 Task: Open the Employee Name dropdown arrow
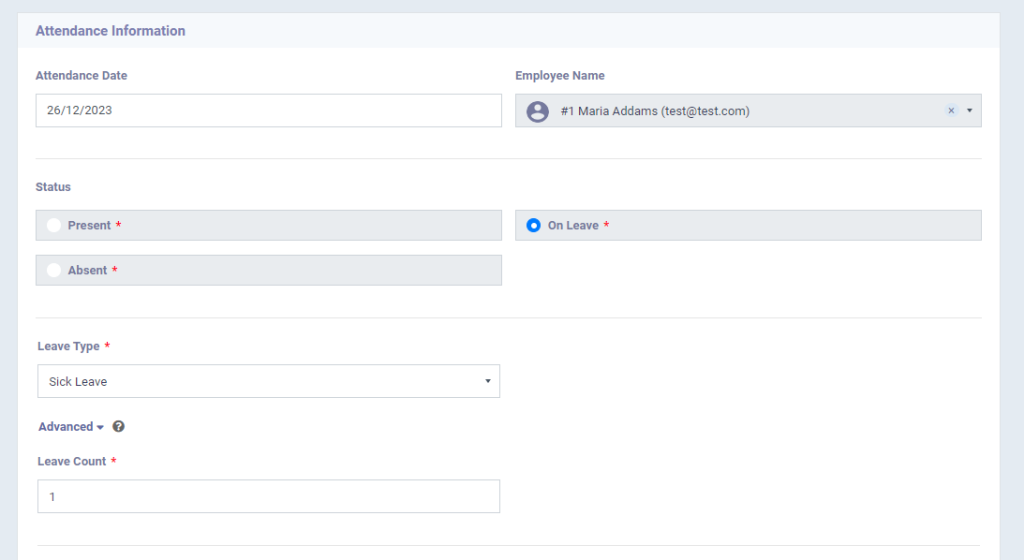click(969, 111)
